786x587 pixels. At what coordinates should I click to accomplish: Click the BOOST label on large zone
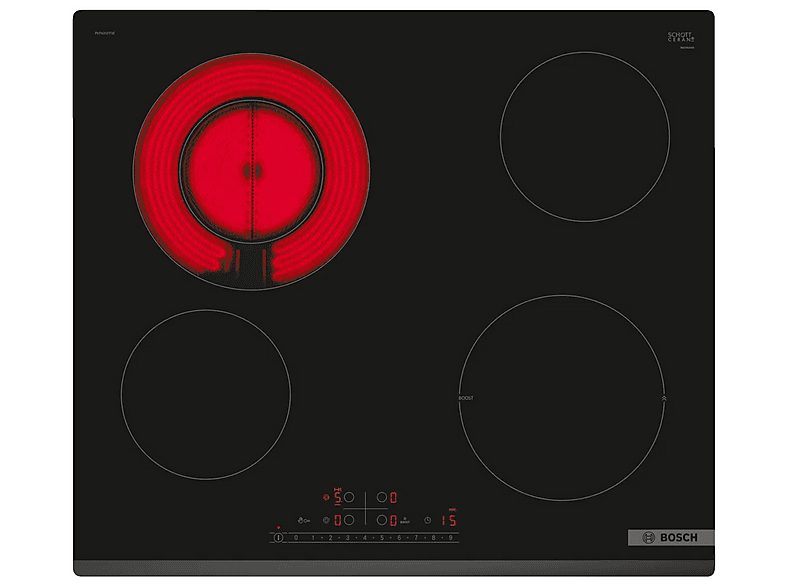coord(466,398)
